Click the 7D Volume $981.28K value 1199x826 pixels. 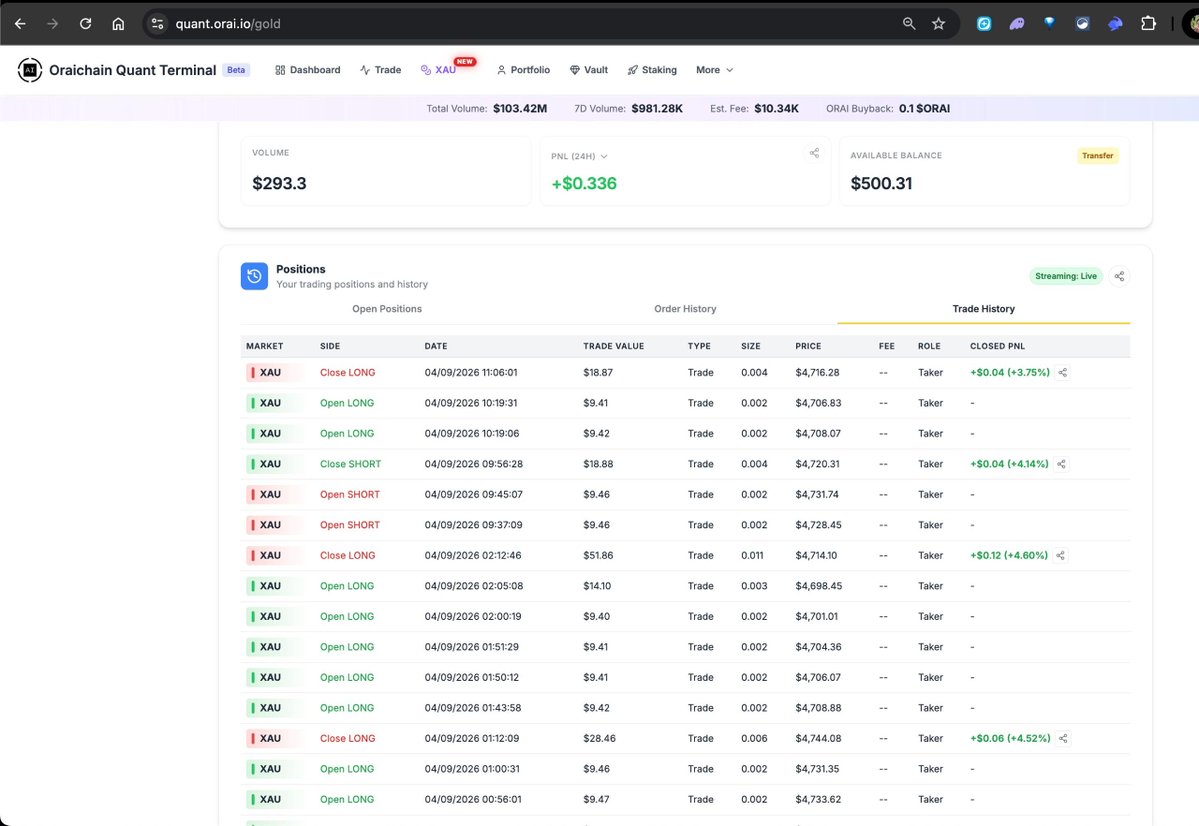coord(657,109)
